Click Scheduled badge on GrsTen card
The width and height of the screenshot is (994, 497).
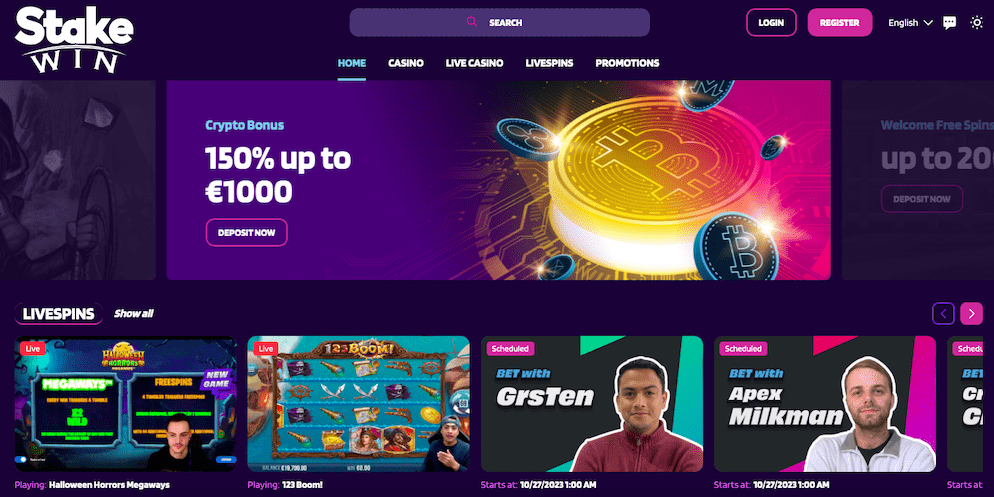[x=510, y=349]
